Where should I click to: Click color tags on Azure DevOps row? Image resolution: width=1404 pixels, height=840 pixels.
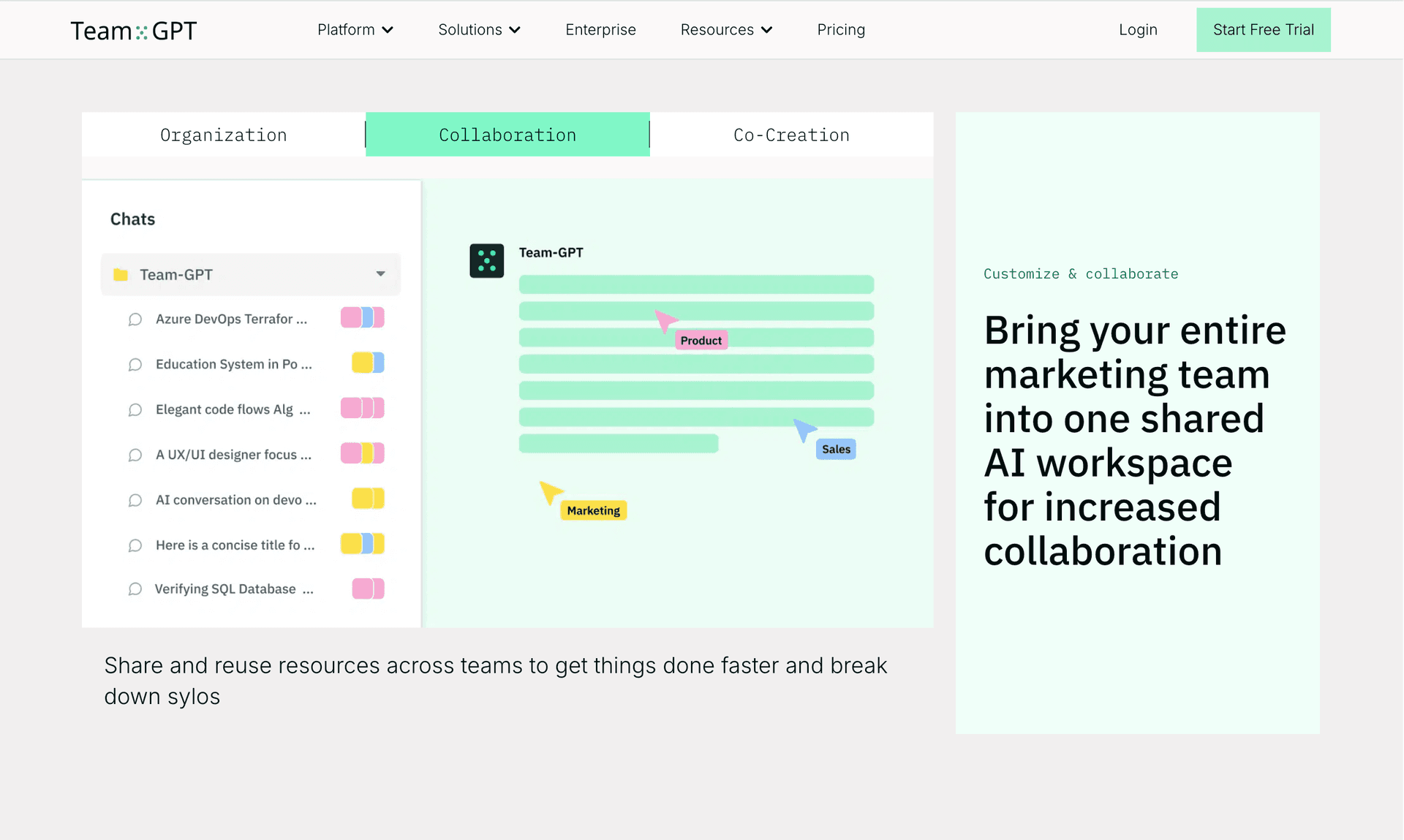click(x=363, y=317)
